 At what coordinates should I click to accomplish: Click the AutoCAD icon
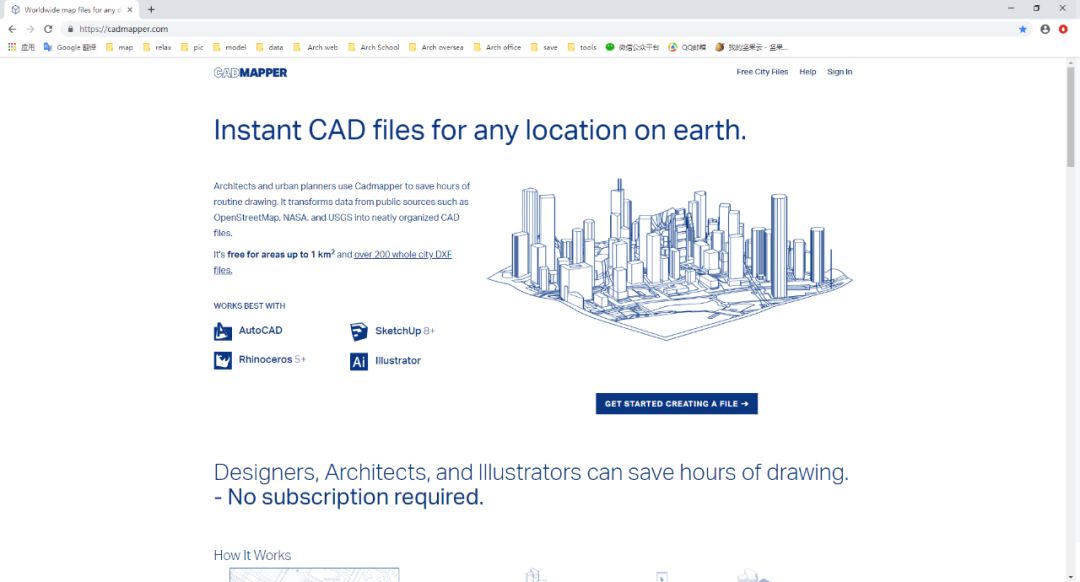click(x=222, y=331)
